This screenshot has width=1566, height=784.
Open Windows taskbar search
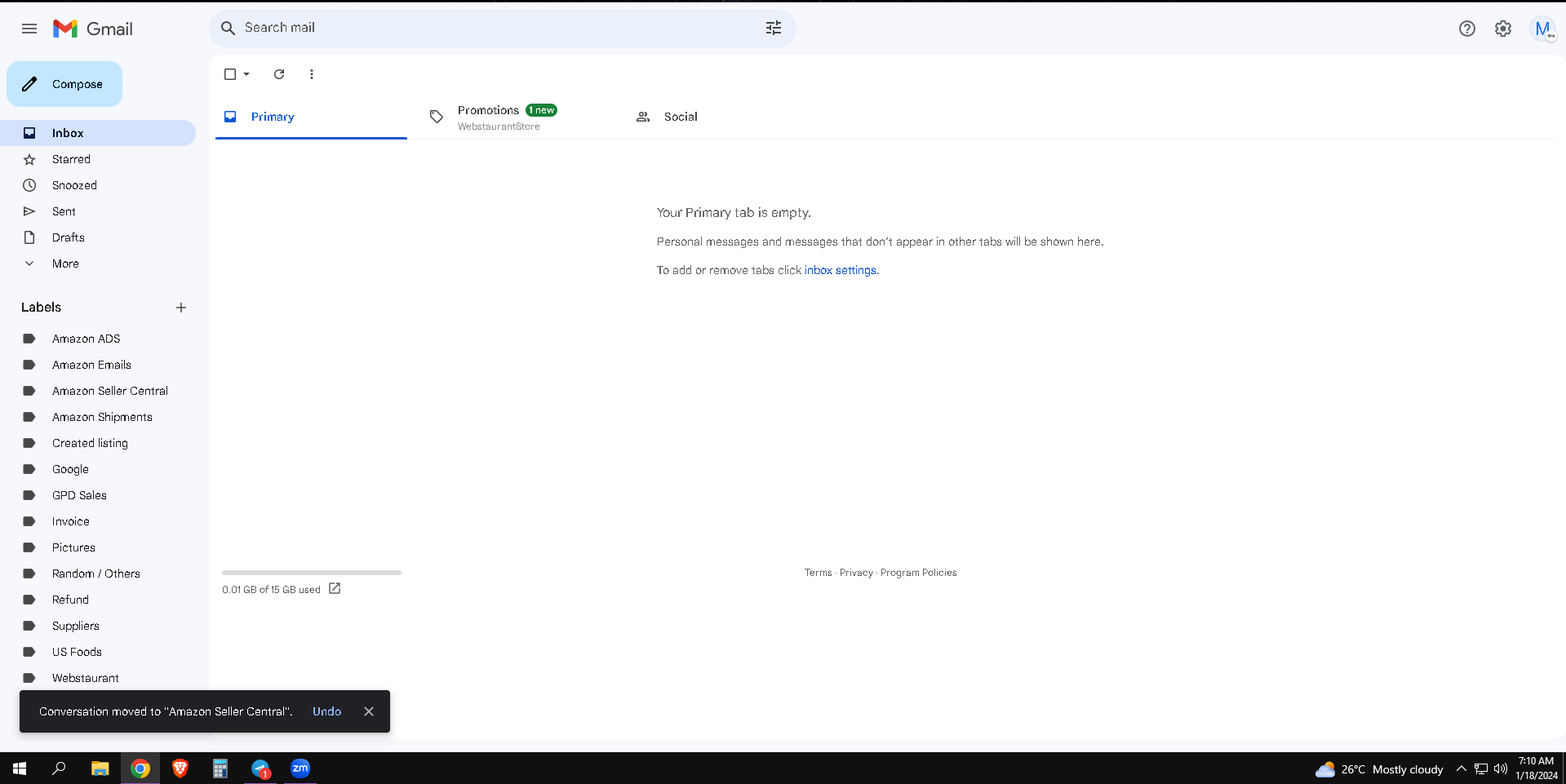coord(59,768)
